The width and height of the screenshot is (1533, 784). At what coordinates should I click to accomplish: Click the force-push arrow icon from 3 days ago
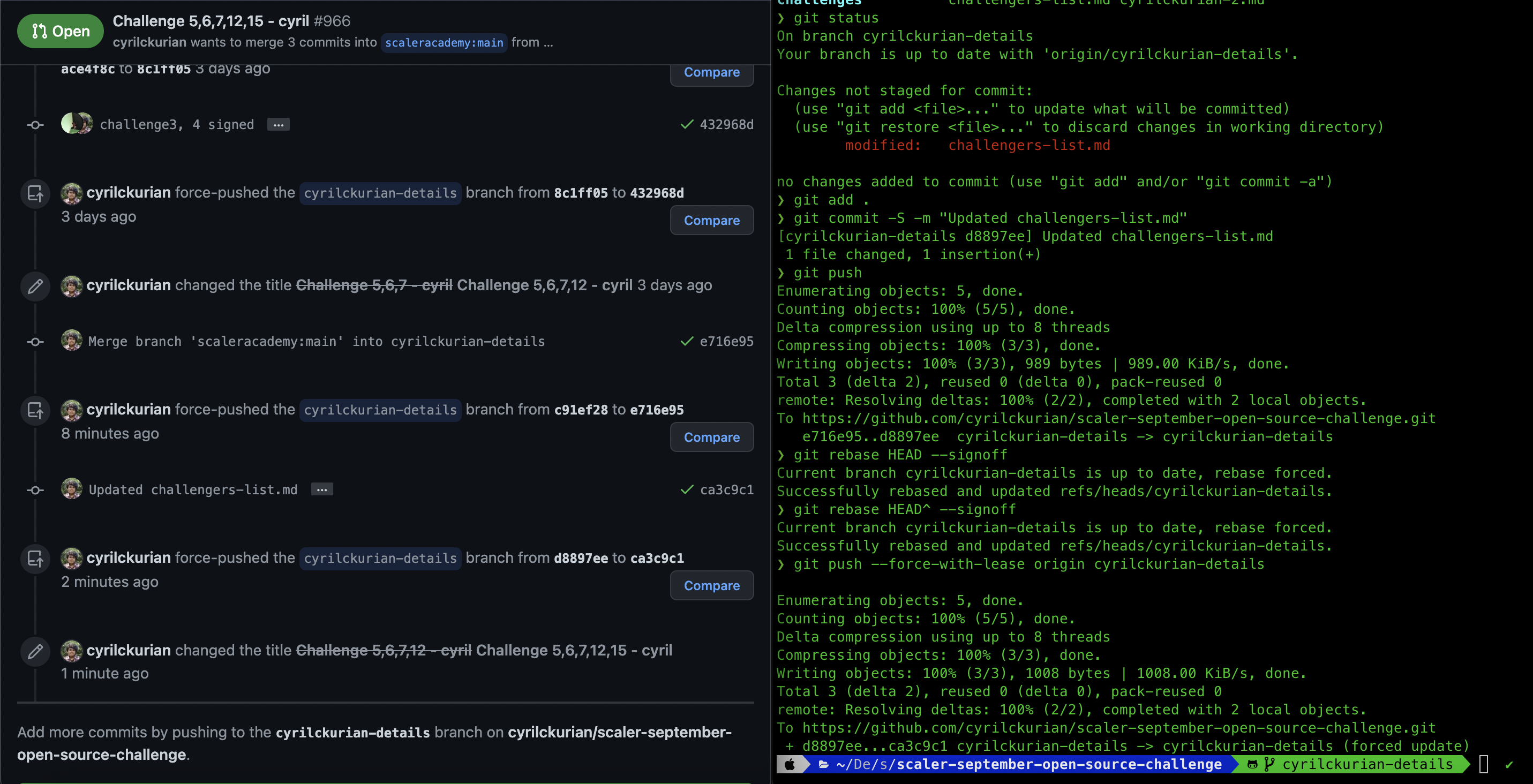(35, 194)
